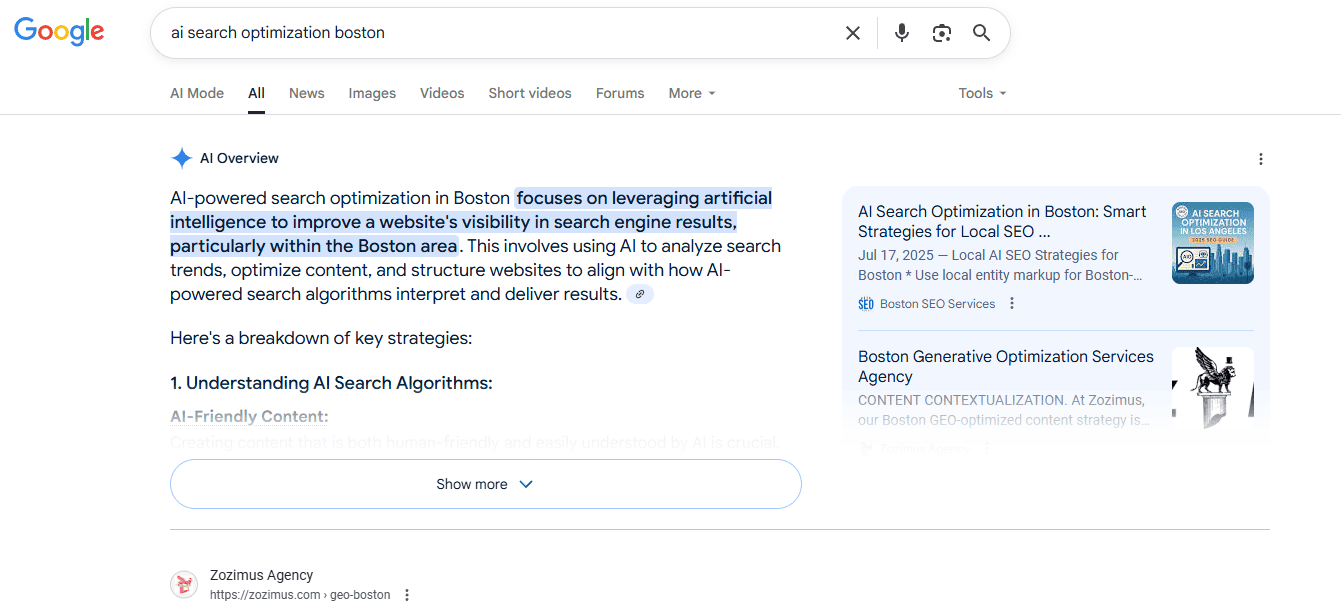This screenshot has width=1341, height=614.
Task: Clear the search query with X
Action: (x=853, y=33)
